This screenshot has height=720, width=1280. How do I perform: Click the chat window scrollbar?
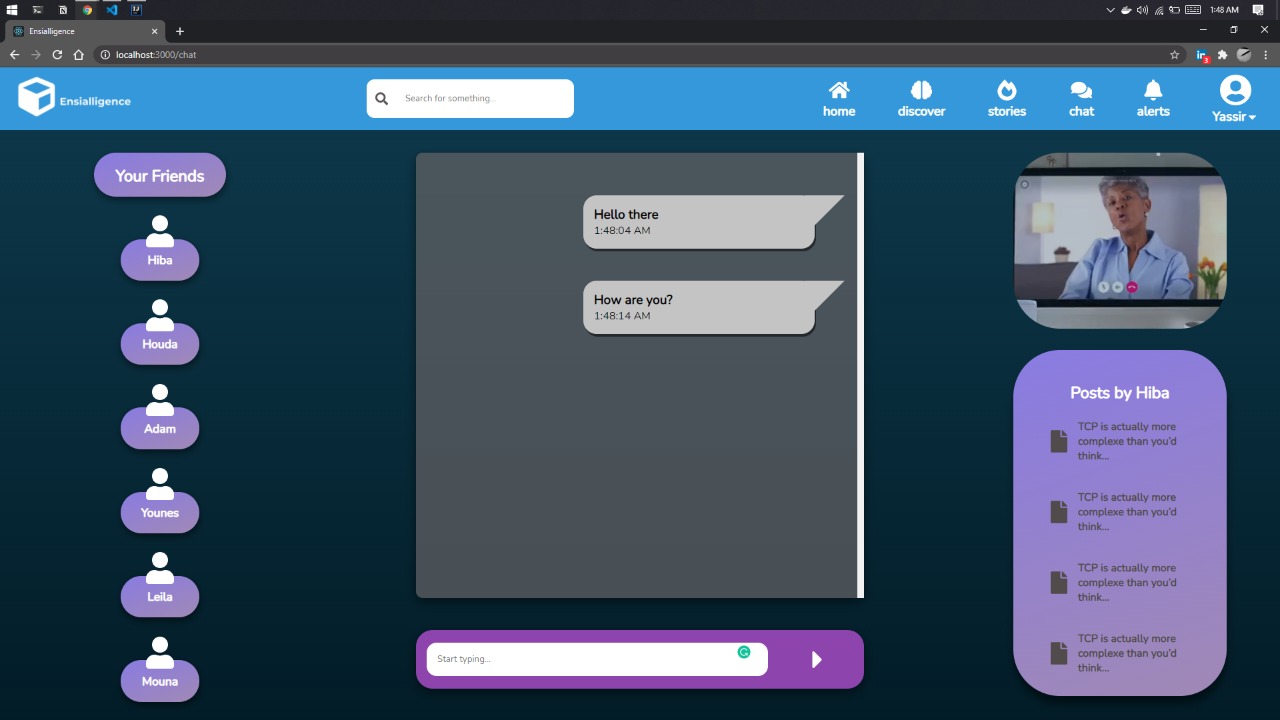pos(859,375)
